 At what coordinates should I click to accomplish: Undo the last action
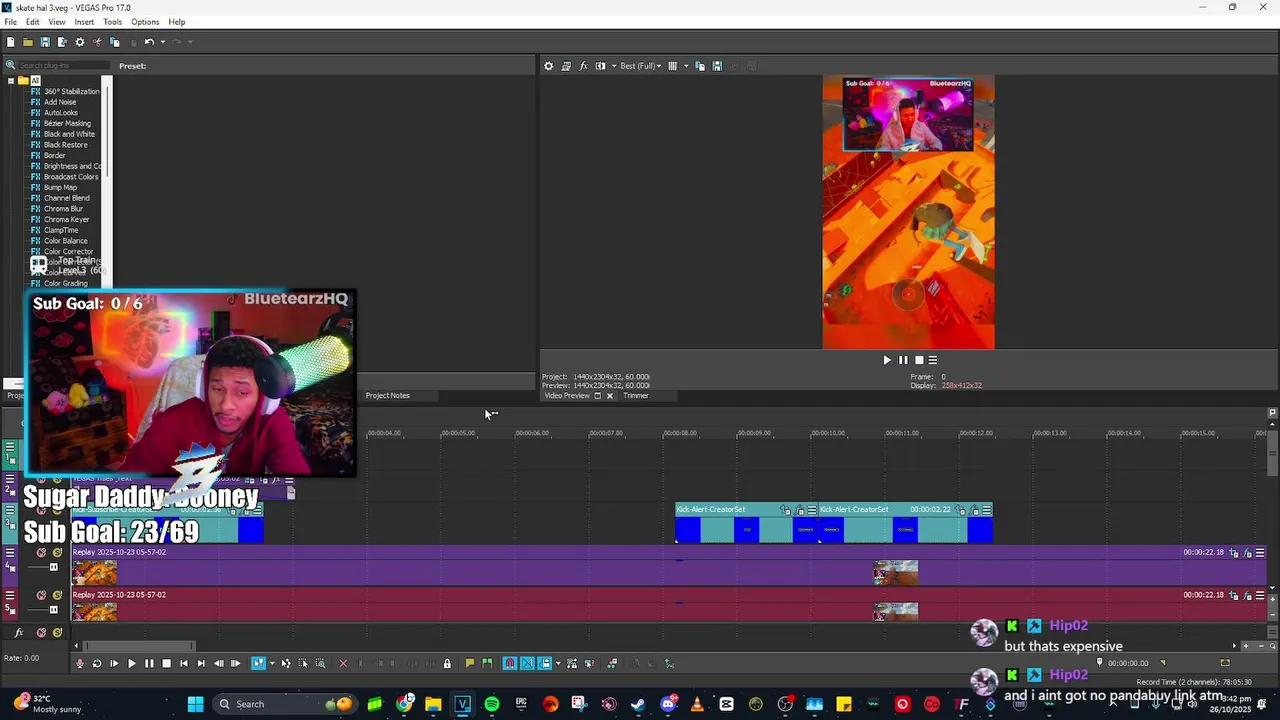click(x=148, y=42)
